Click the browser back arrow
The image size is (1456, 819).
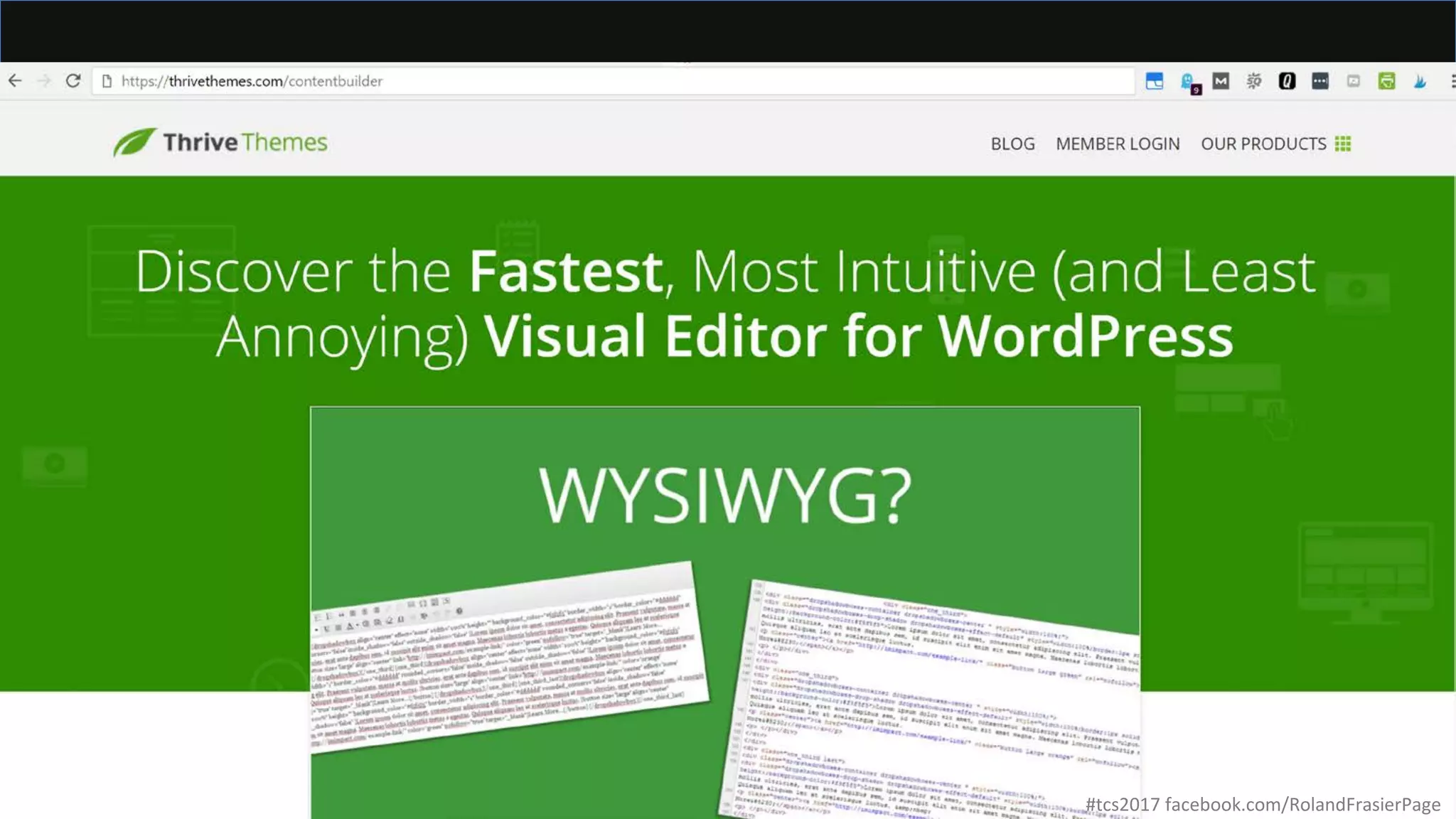click(x=15, y=81)
